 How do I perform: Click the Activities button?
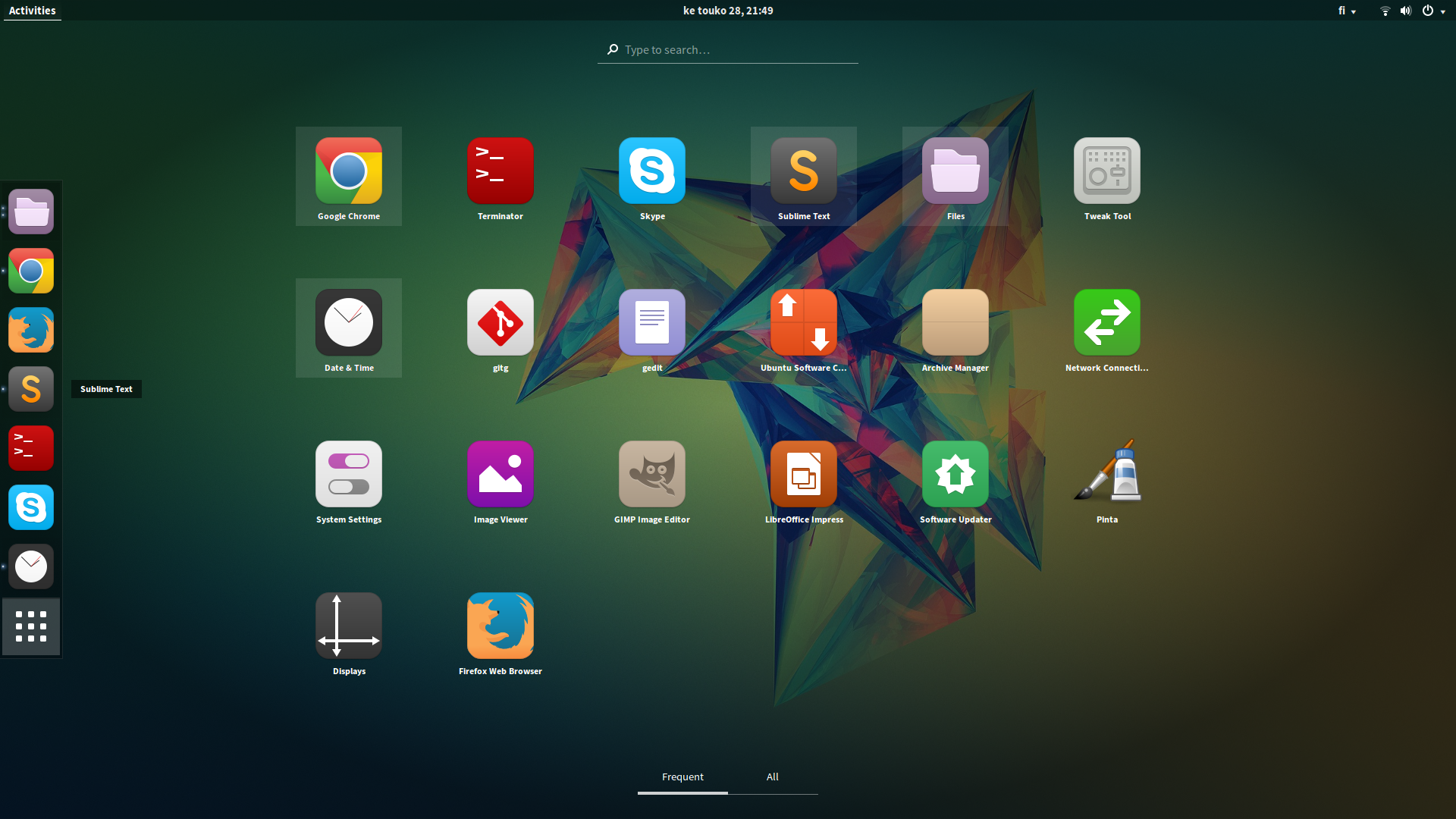(x=32, y=11)
